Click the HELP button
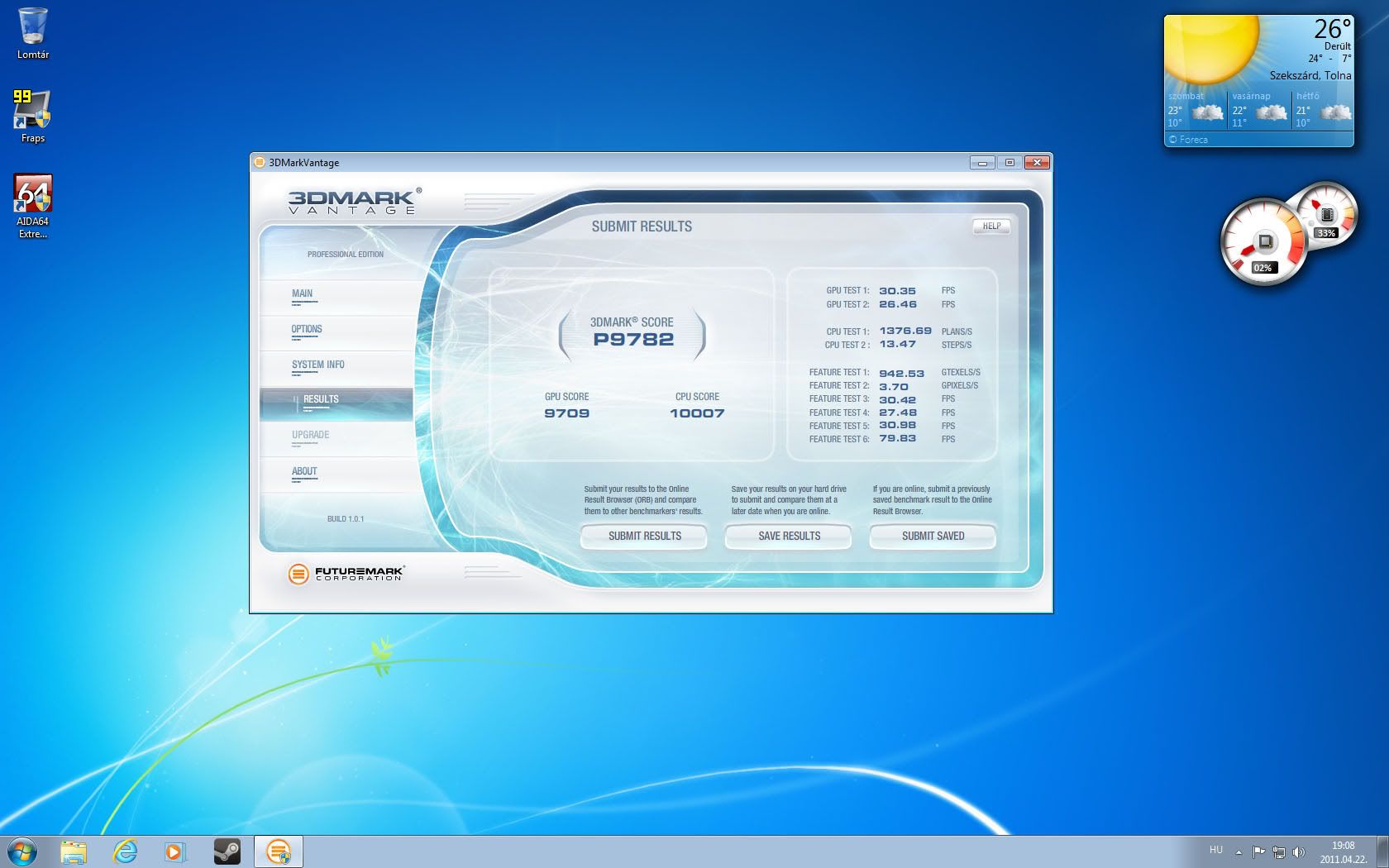This screenshot has width=1389, height=868. (991, 227)
